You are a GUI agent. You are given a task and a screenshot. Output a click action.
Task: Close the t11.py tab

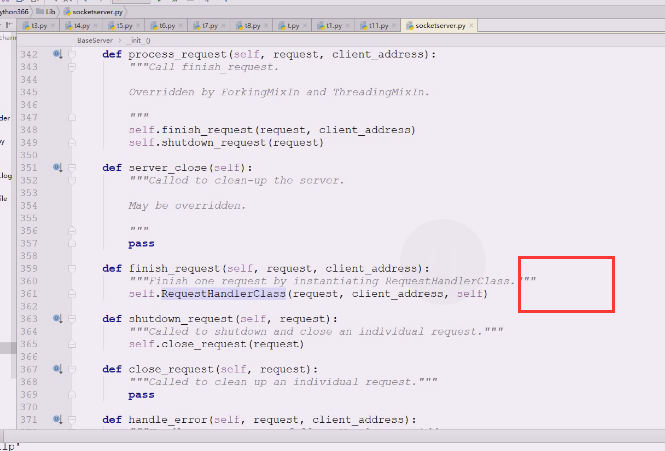(394, 26)
